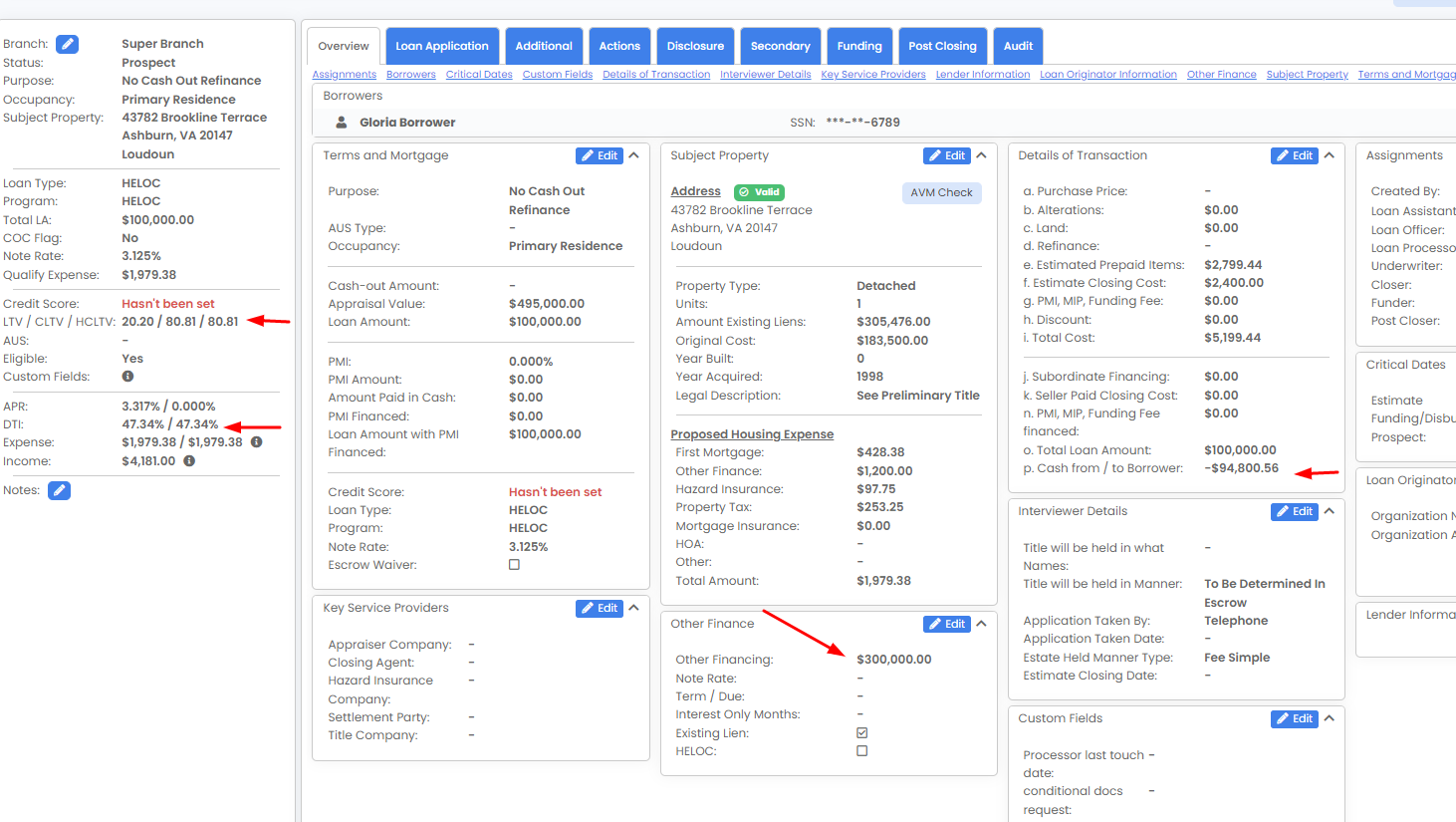Click the green Valid address badge

pos(760,192)
